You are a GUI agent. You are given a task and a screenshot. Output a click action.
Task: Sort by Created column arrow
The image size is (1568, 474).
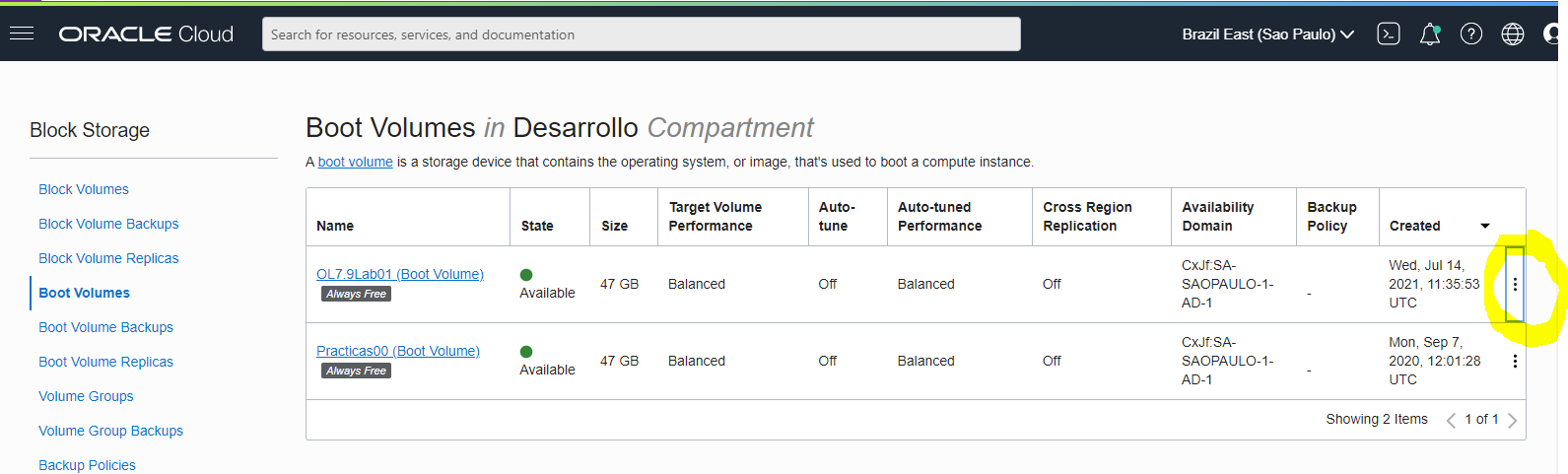pos(1484,226)
